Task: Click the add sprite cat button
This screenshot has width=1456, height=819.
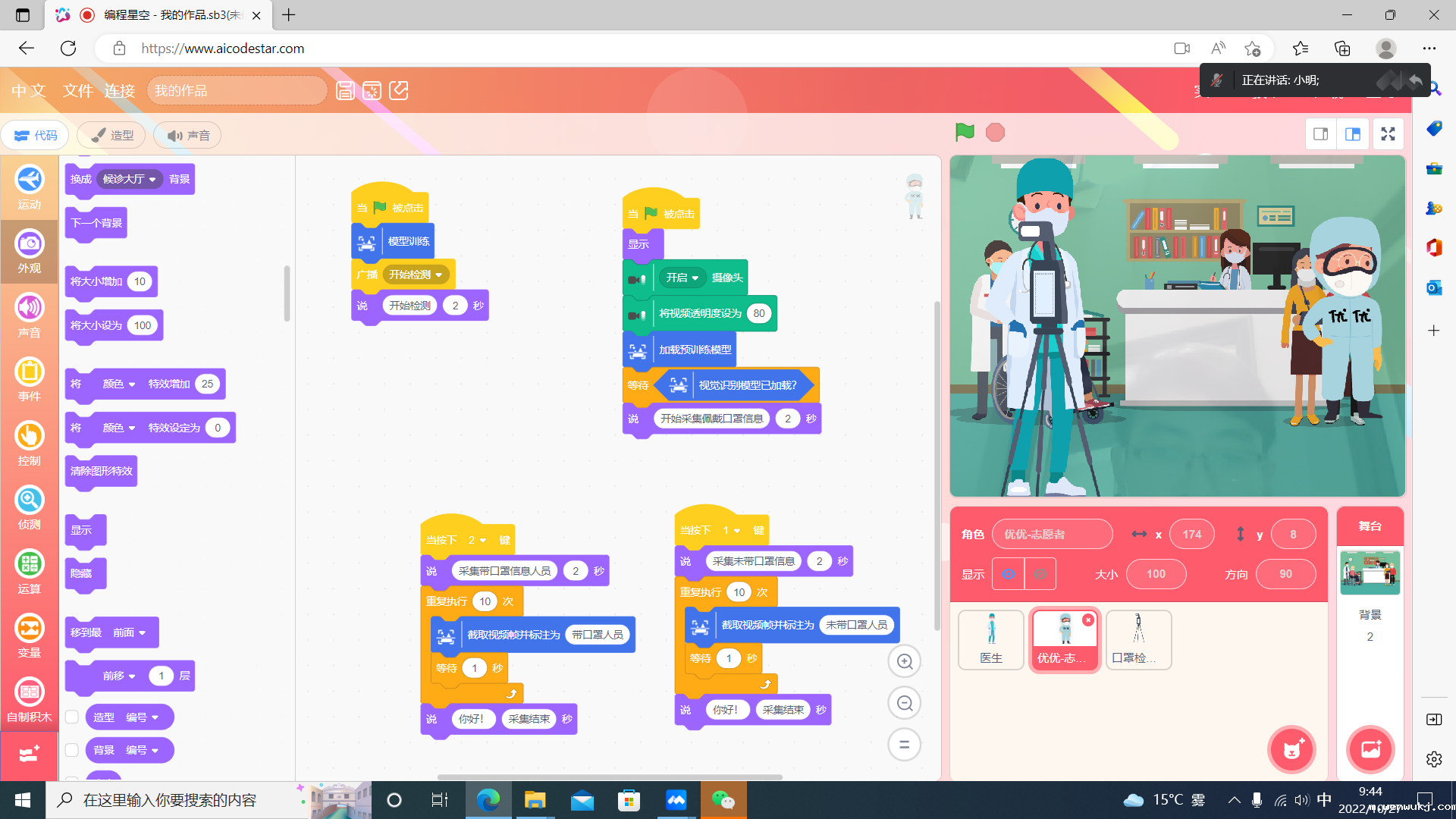Action: (x=1291, y=749)
